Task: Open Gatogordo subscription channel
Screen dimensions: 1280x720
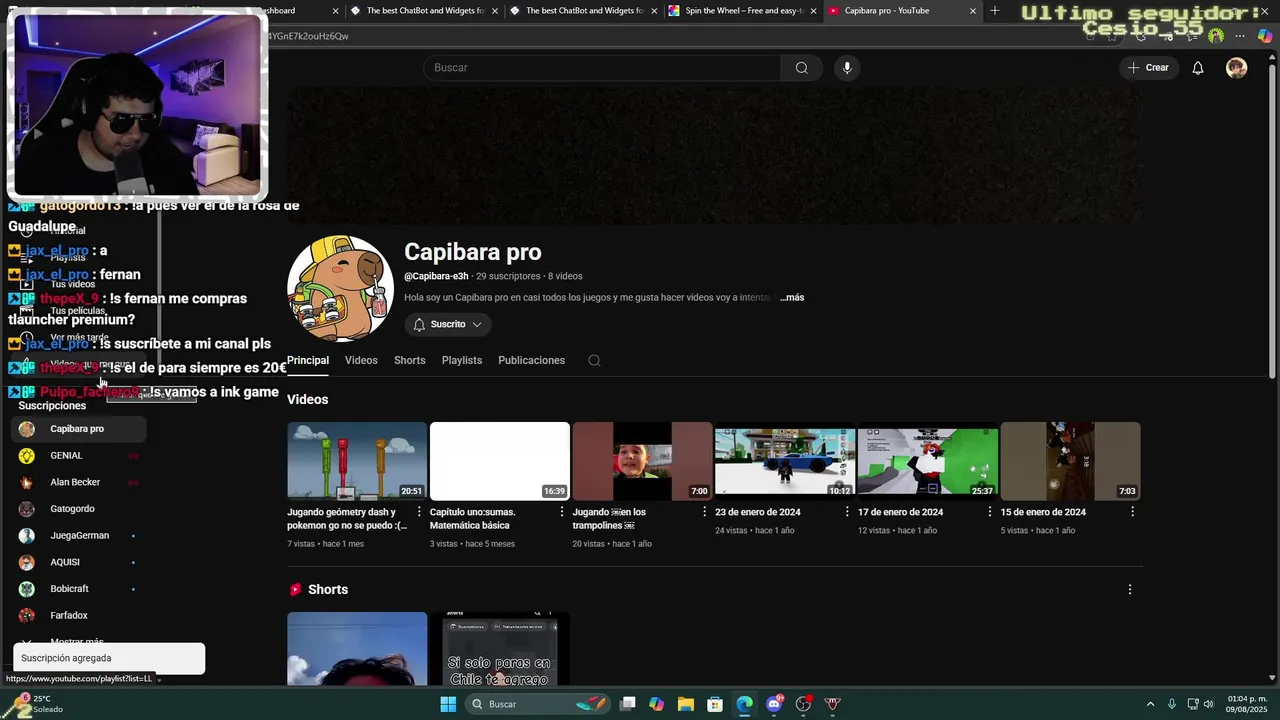Action: [x=80, y=509]
